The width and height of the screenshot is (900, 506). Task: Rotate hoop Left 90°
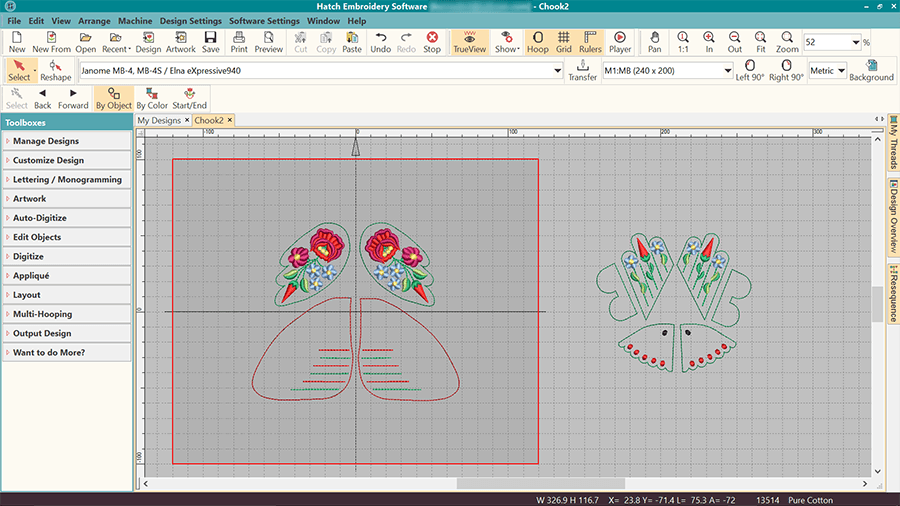(x=750, y=71)
